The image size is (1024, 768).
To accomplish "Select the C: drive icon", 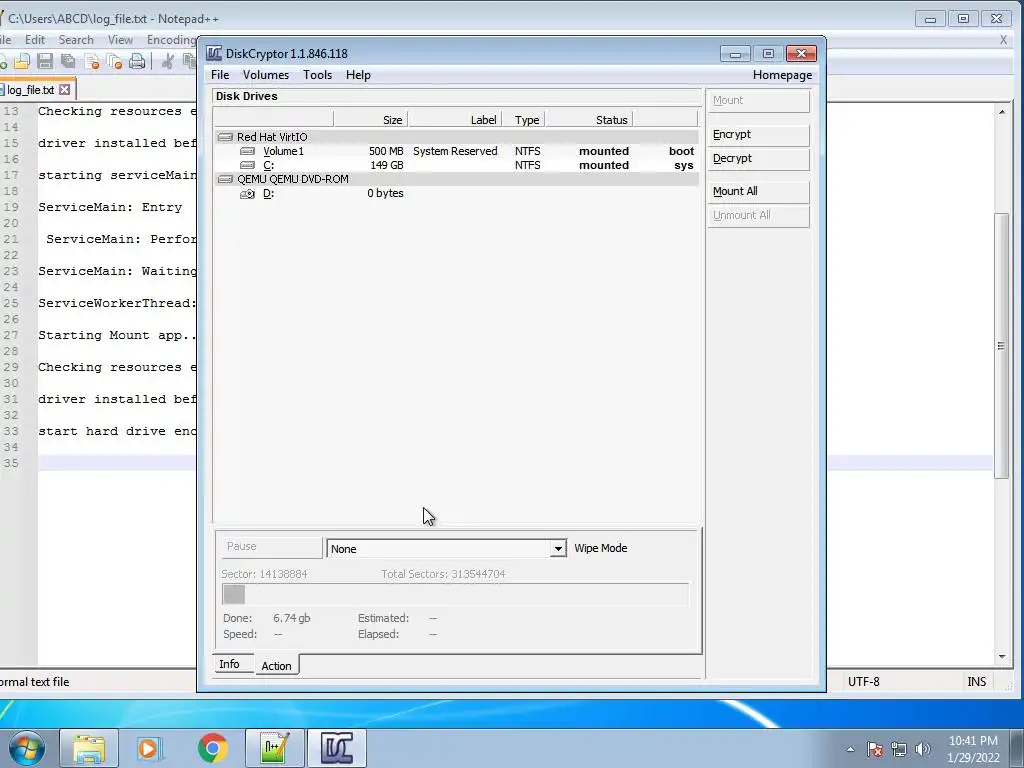I will (248, 165).
